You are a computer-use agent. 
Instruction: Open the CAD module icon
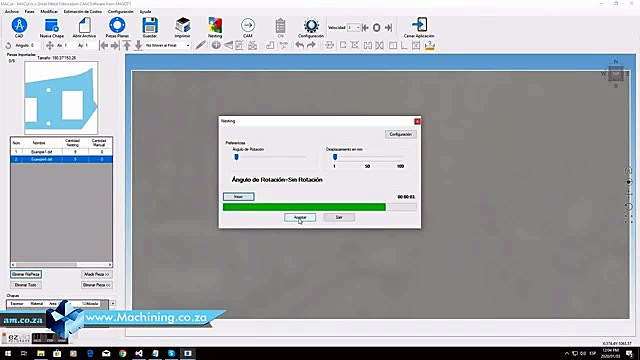pos(19,26)
